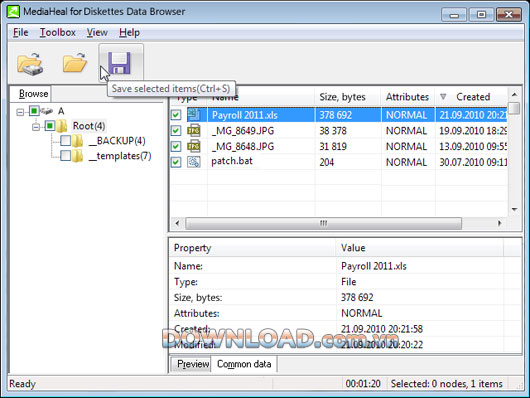Screen dimensions: 530x398
Task: Open the Help menu
Action: tap(129, 32)
